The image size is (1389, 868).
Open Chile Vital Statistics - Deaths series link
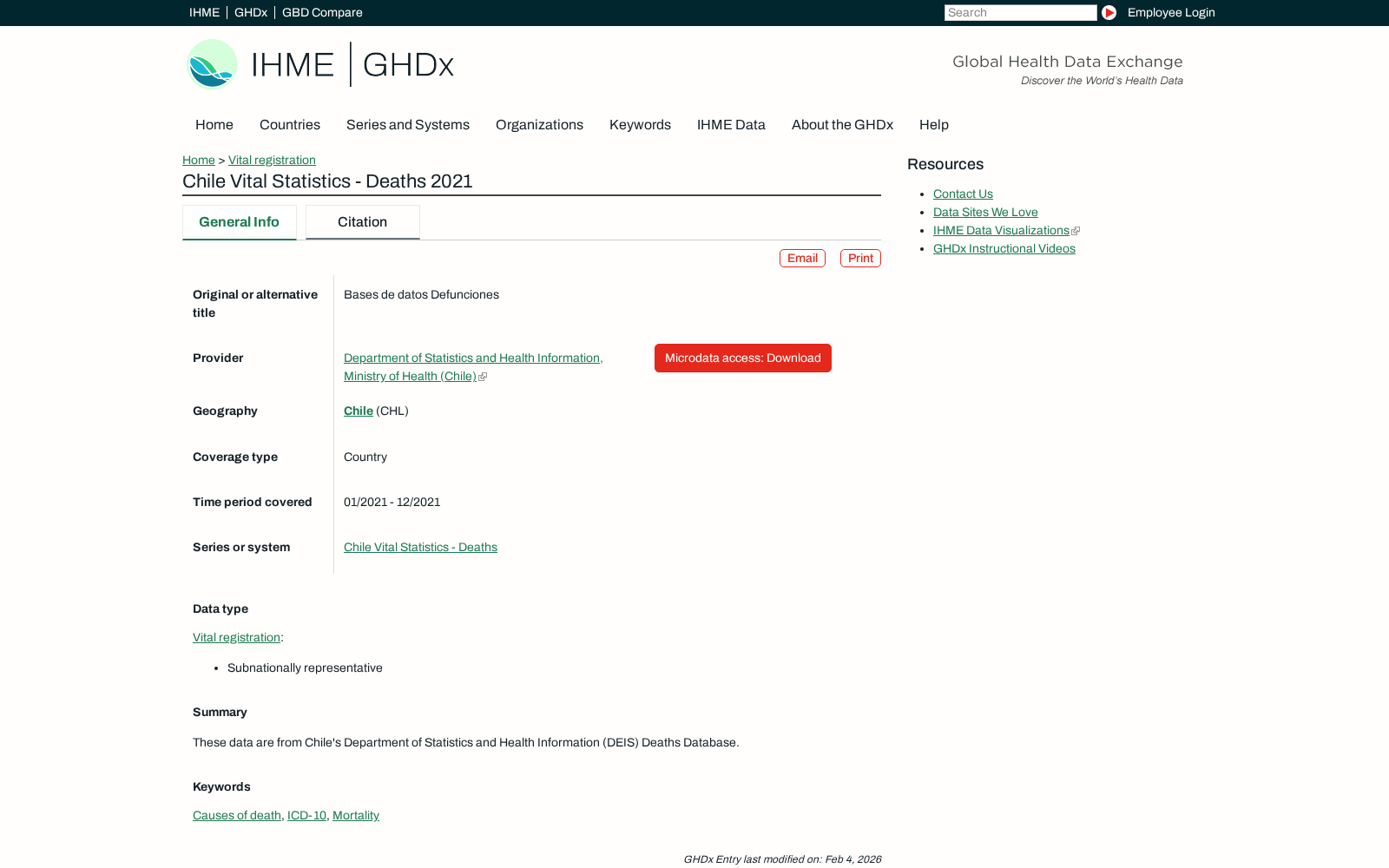tap(420, 548)
